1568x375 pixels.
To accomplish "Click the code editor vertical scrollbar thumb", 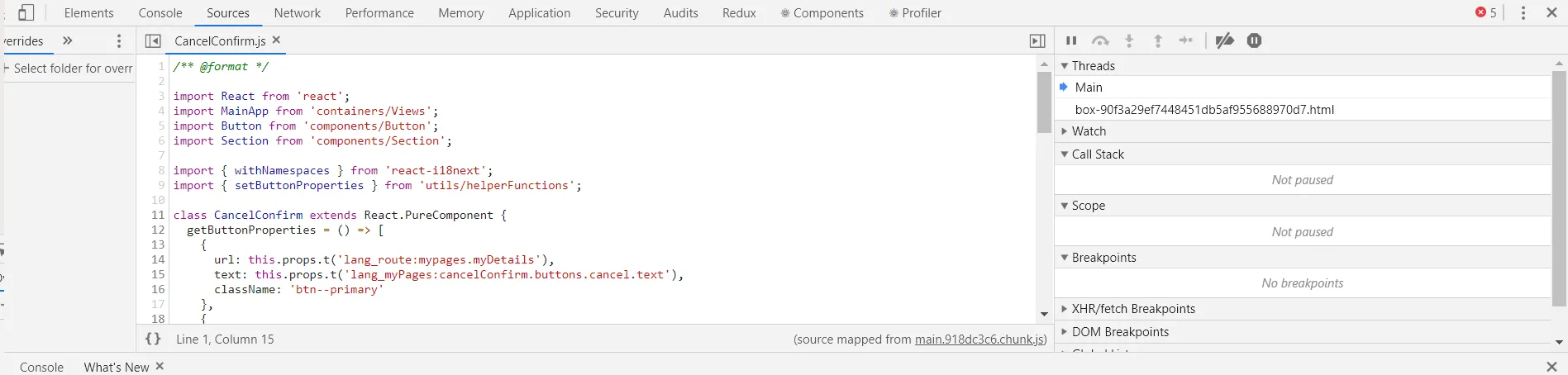I will coord(1044,102).
